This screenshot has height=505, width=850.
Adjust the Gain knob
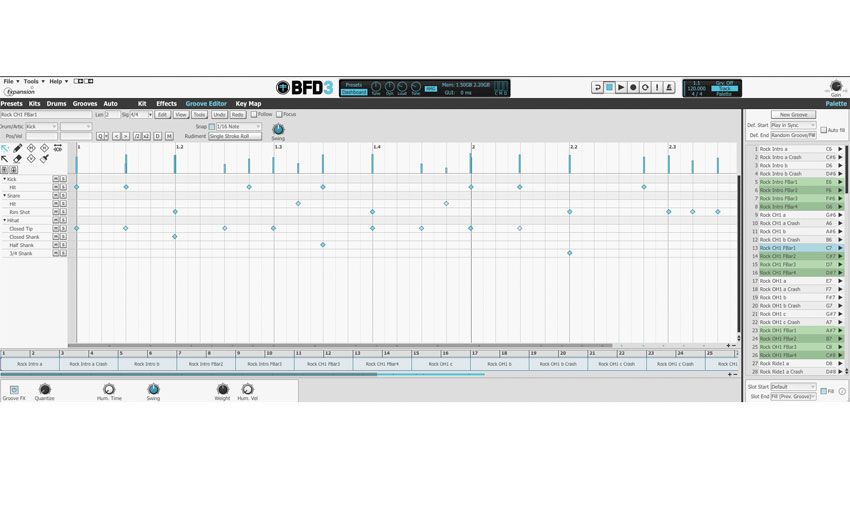pos(836,86)
